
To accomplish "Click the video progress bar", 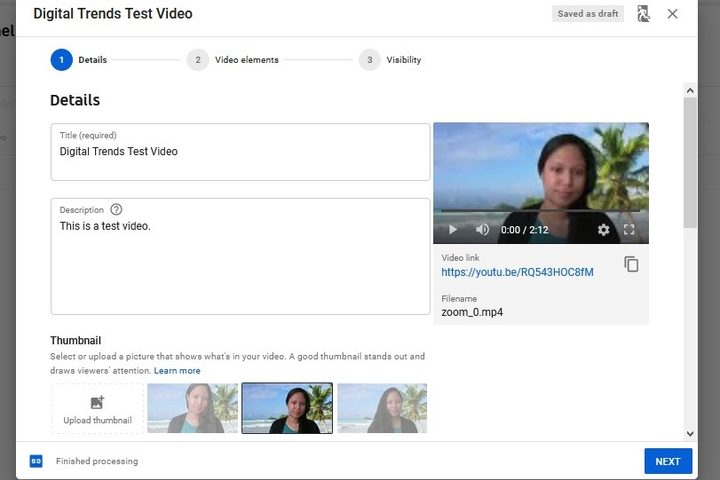I will pyautogui.click(x=540, y=211).
